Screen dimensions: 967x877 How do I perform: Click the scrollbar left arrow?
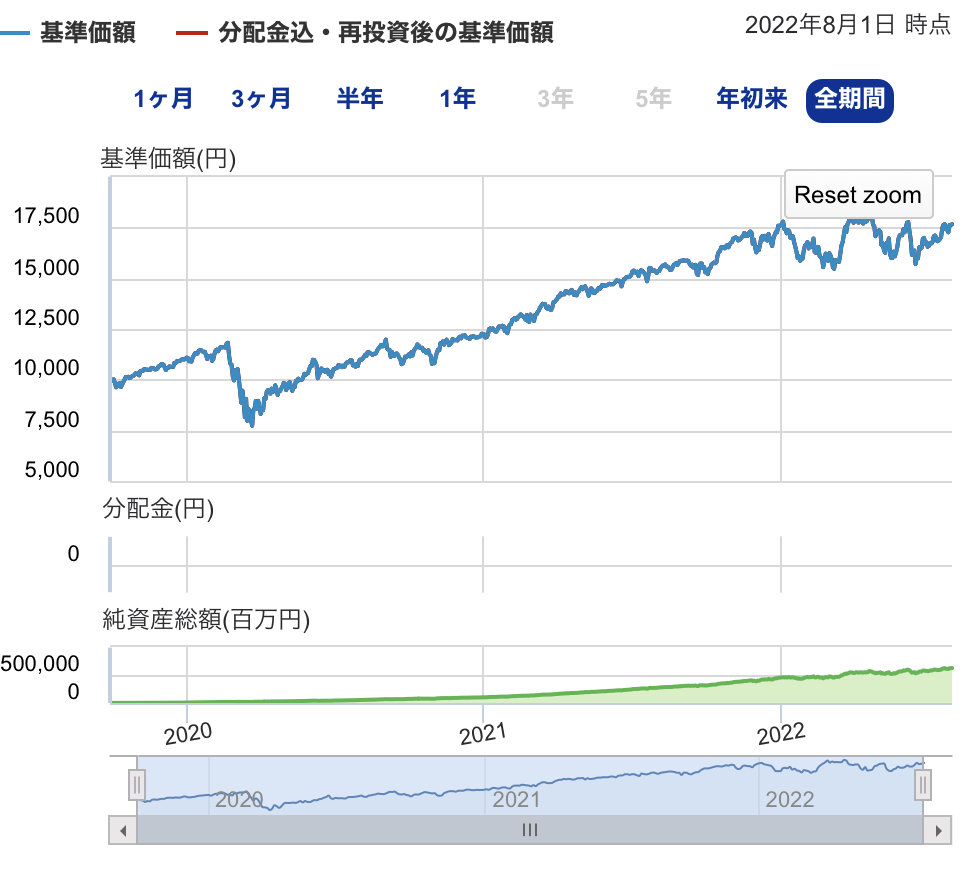pyautogui.click(x=122, y=830)
